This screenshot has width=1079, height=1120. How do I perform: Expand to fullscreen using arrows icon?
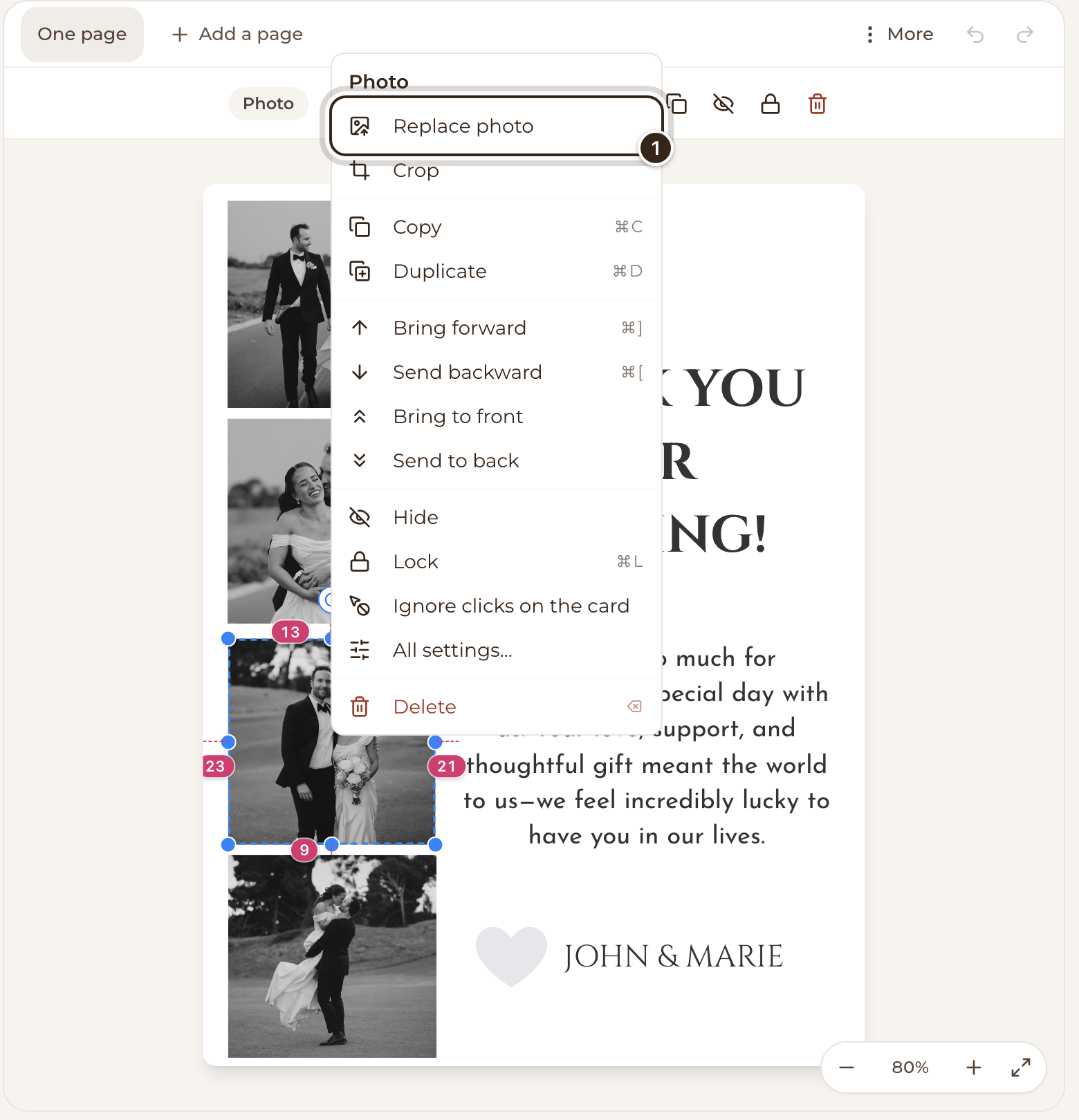tap(1021, 1067)
